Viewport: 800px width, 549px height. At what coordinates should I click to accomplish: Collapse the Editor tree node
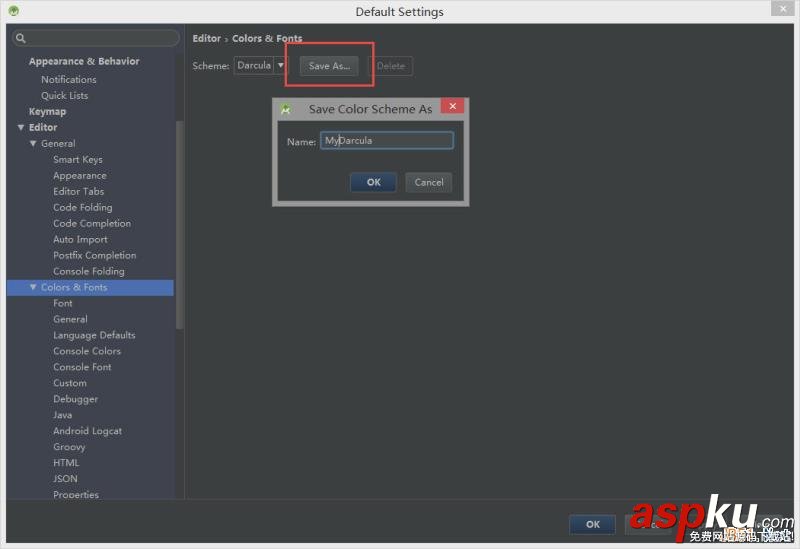pyautogui.click(x=21, y=128)
